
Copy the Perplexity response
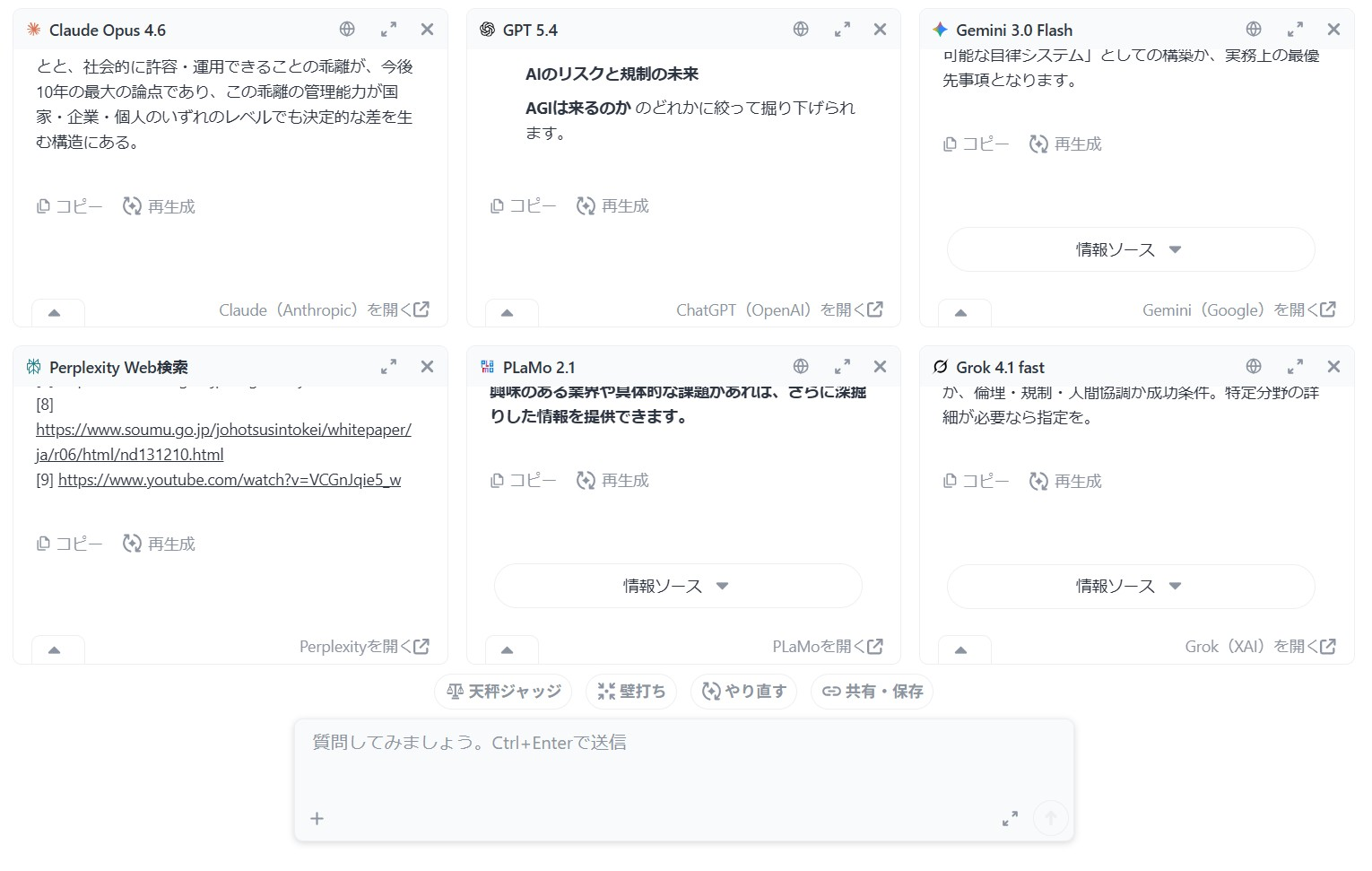(x=70, y=544)
